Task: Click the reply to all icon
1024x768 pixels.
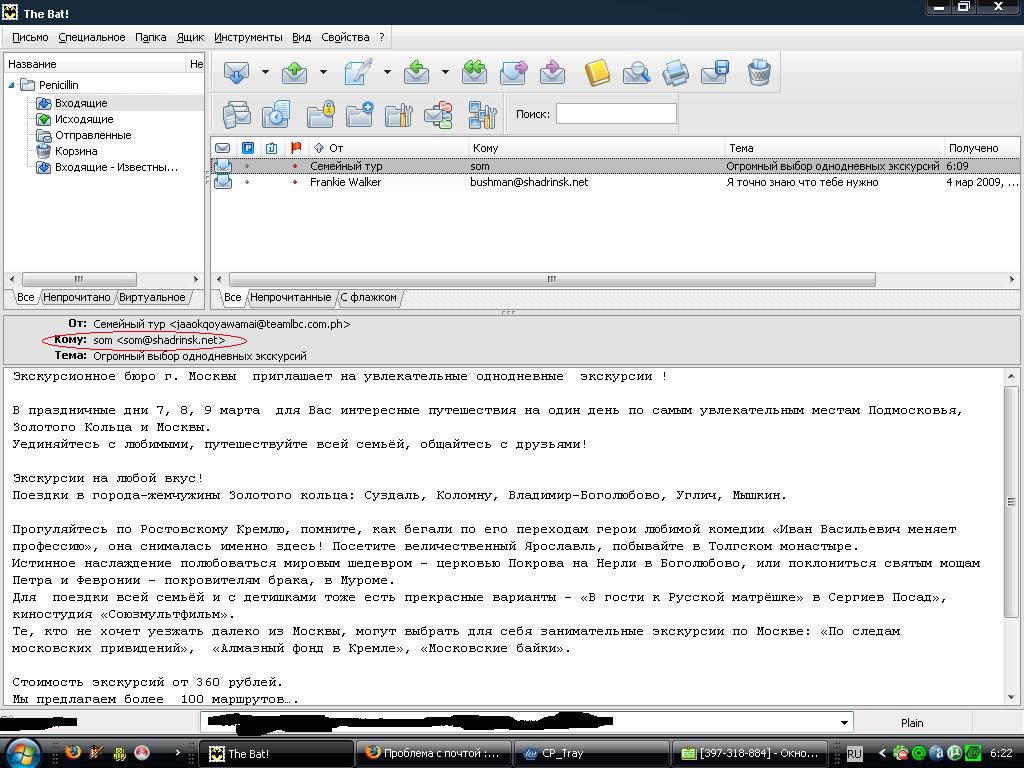Action: click(x=474, y=72)
